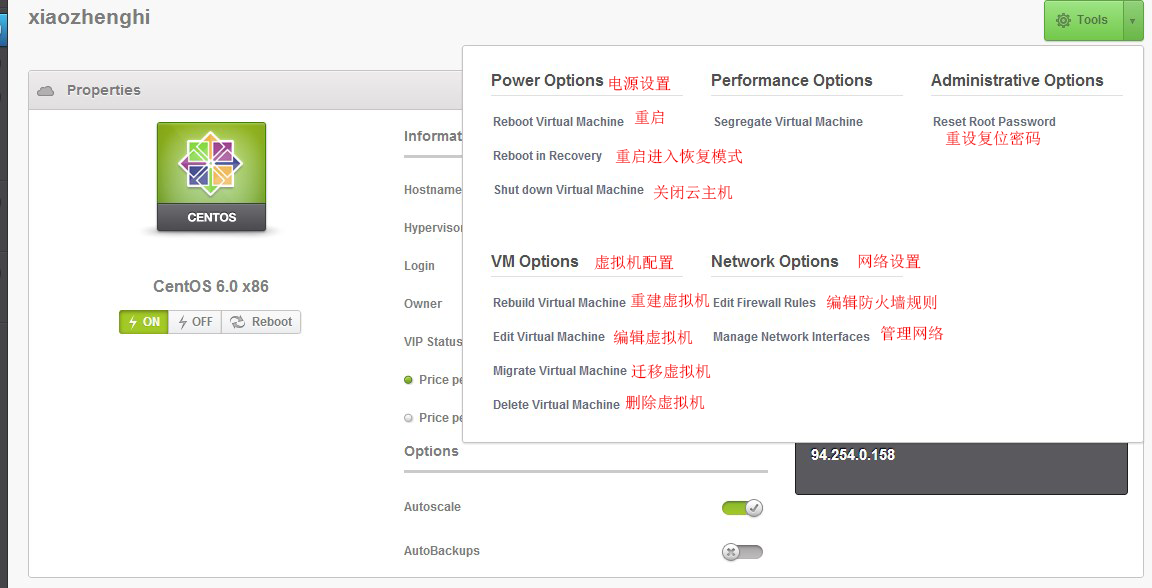Open Edit Firewall Rules
1152x588 pixels.
pyautogui.click(x=764, y=303)
